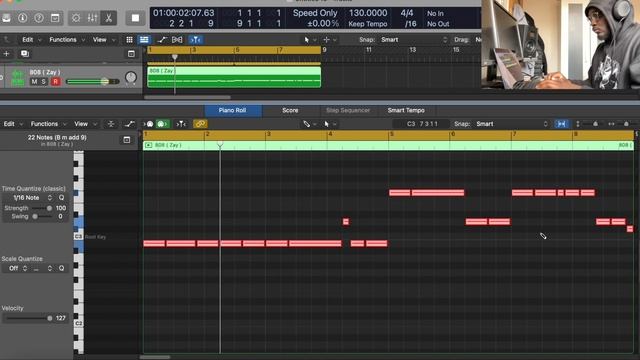This screenshot has height=360, width=640.
Task: Click the 808 (Zay) pan knob
Action: pyautogui.click(x=131, y=77)
